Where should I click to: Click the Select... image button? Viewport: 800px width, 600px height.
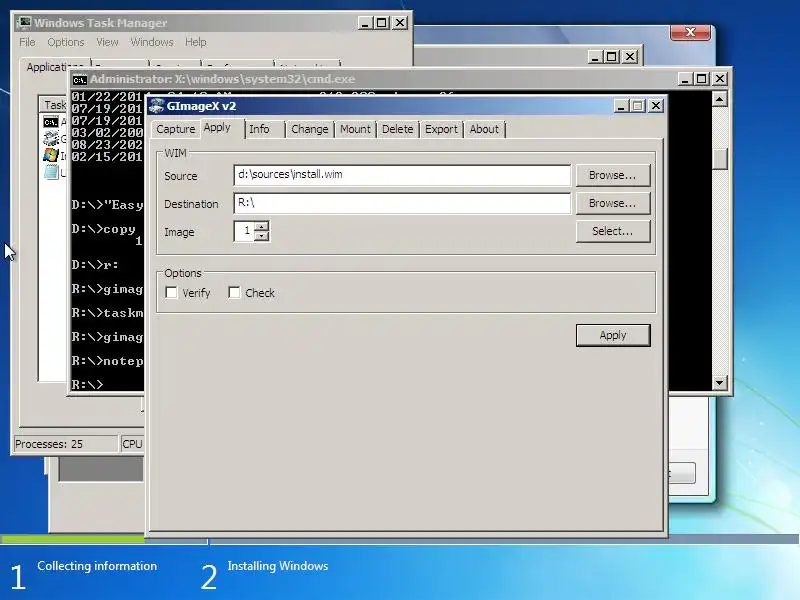coord(613,231)
